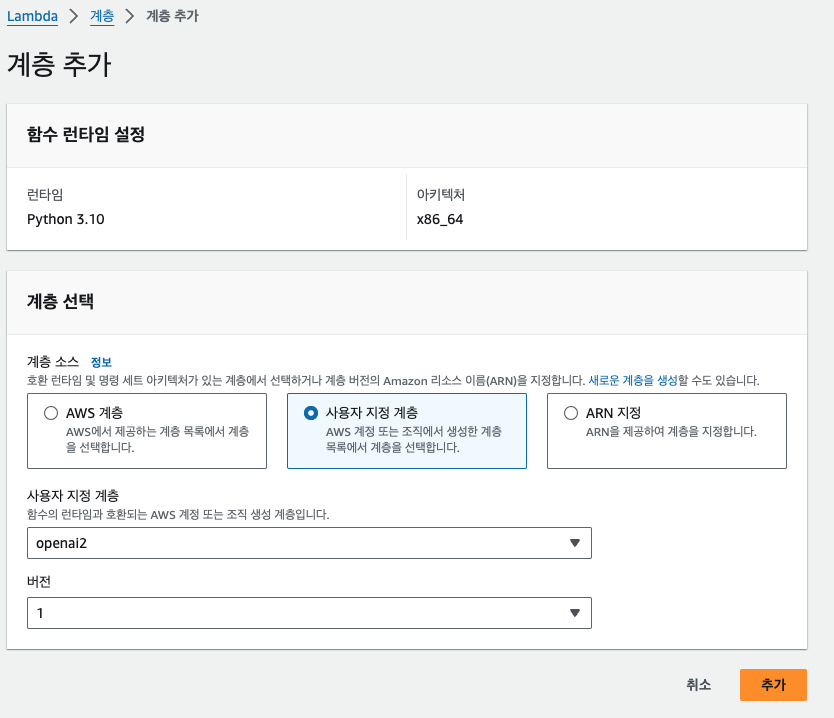
Task: Open the openai2 custom layer dropdown
Action: click(309, 543)
